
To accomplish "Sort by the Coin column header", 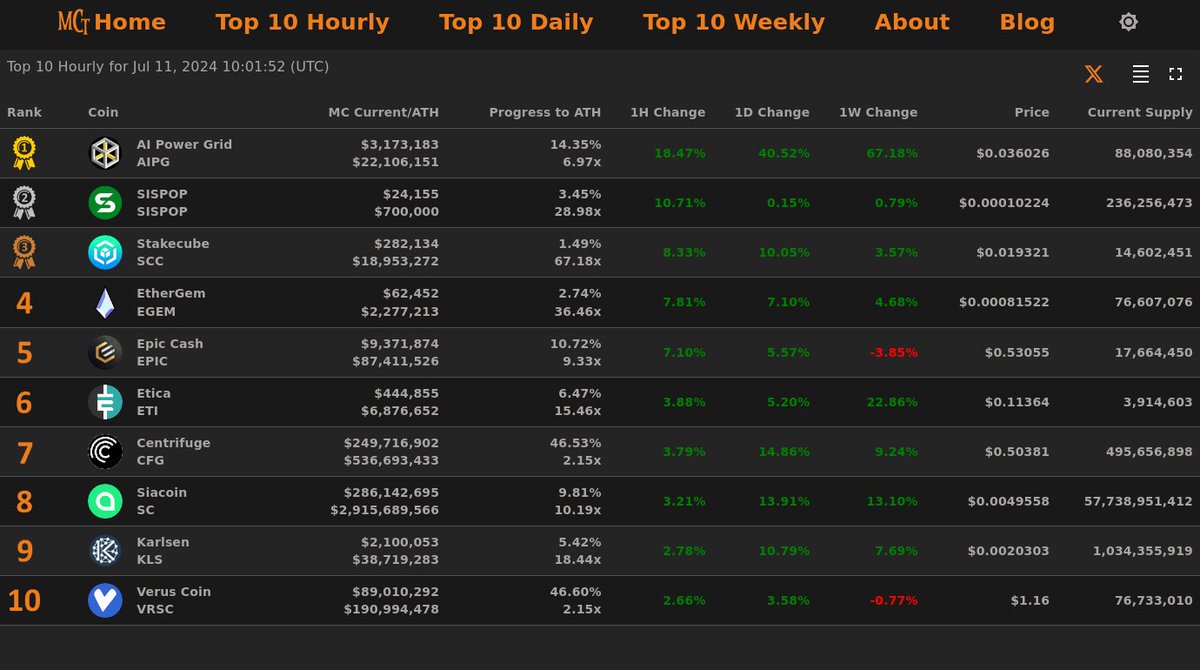I will coord(103,112).
